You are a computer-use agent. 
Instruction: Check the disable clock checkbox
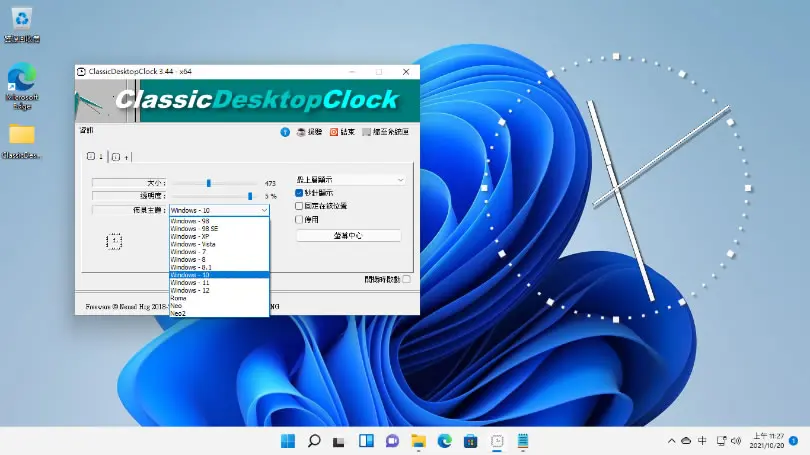299,219
